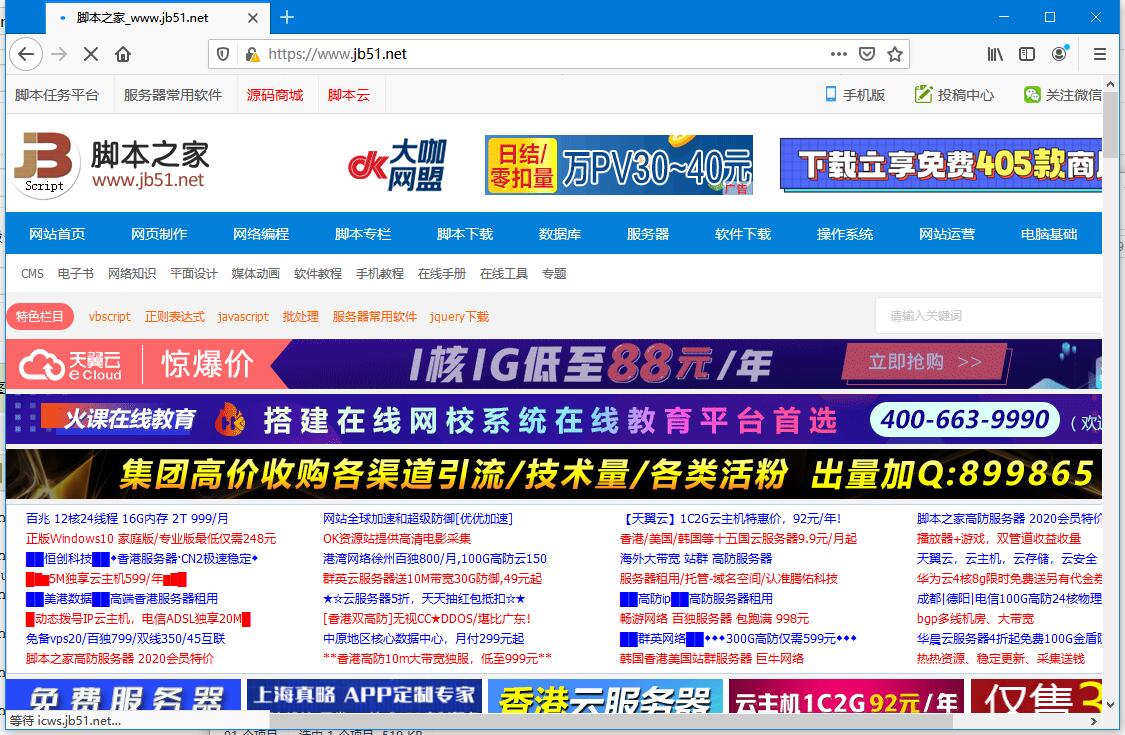Open 平面设计 sub-navigation link
1125x735 pixels.
click(x=194, y=273)
